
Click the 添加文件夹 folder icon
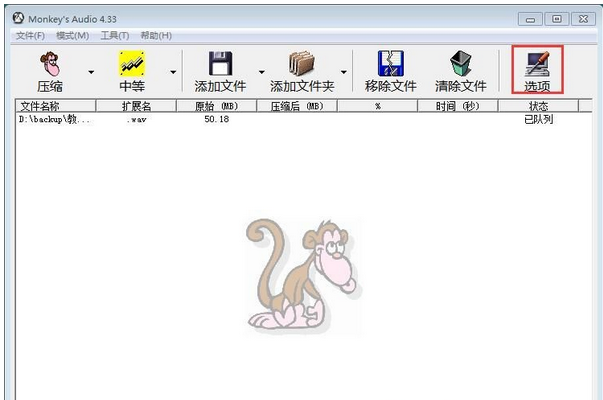tap(302, 64)
